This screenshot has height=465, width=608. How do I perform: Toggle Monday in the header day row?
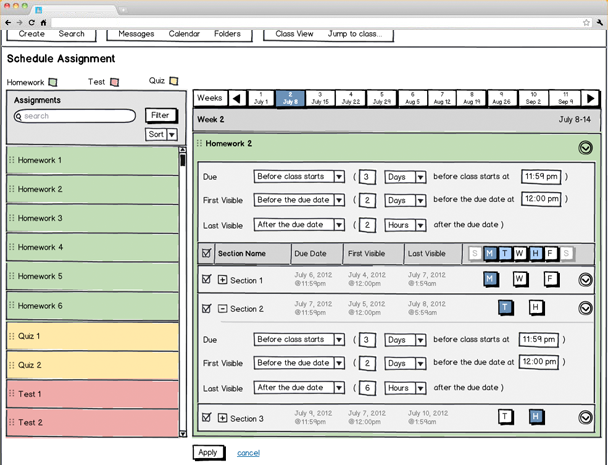coord(490,254)
